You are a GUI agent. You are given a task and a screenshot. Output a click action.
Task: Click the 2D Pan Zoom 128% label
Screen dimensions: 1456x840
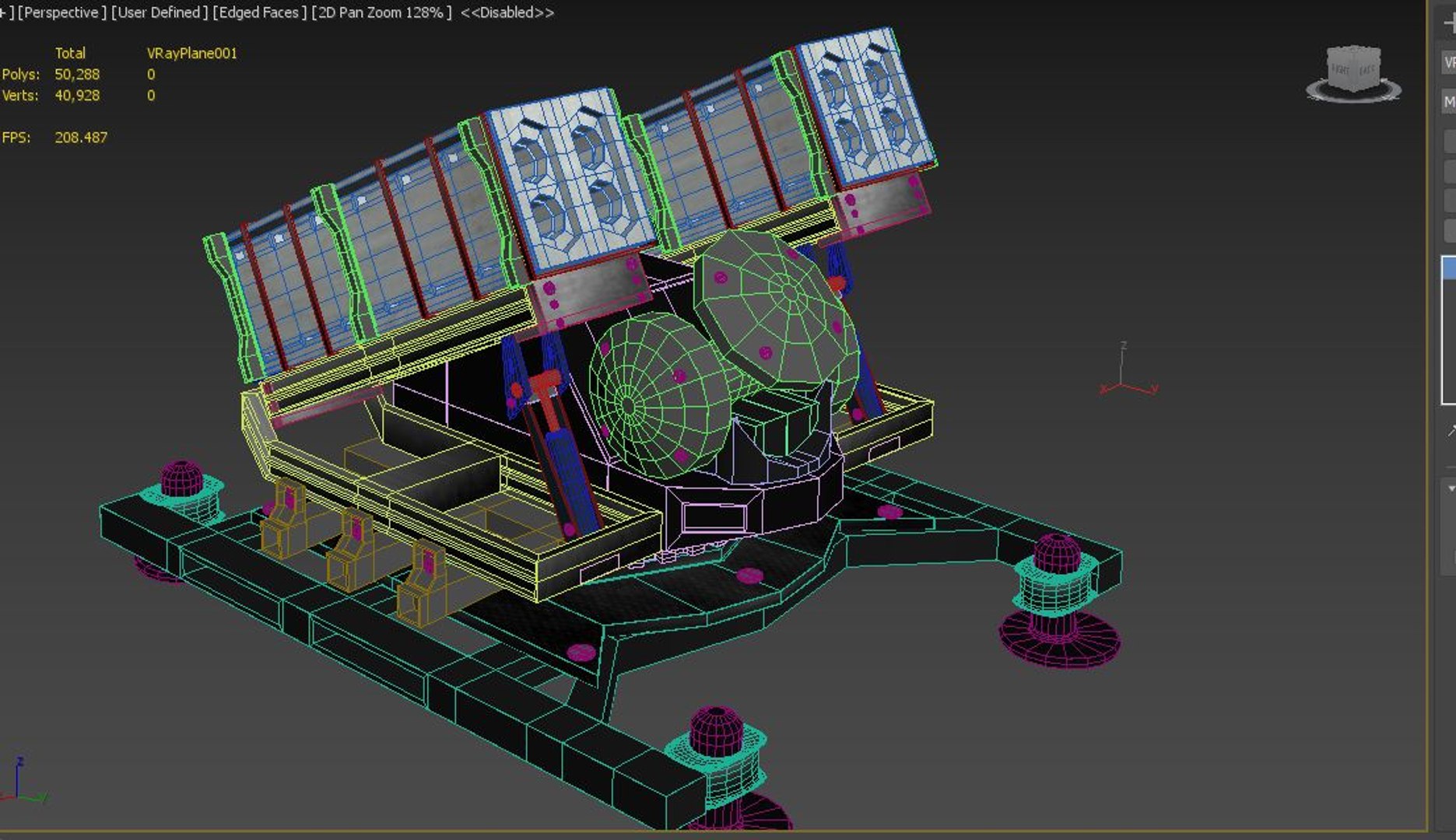pyautogui.click(x=381, y=12)
